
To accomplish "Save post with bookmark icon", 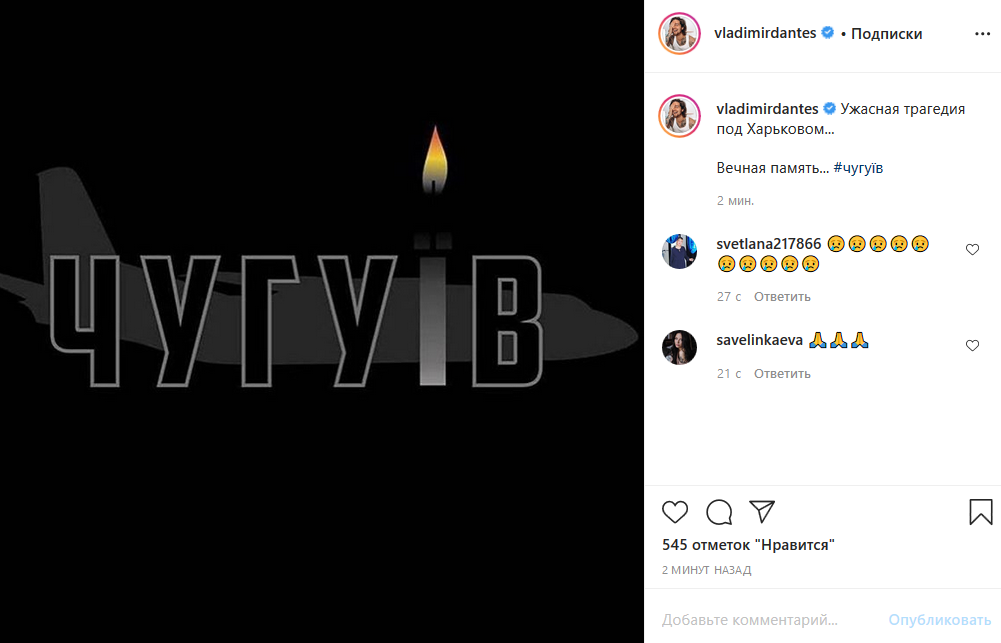I will point(981,512).
